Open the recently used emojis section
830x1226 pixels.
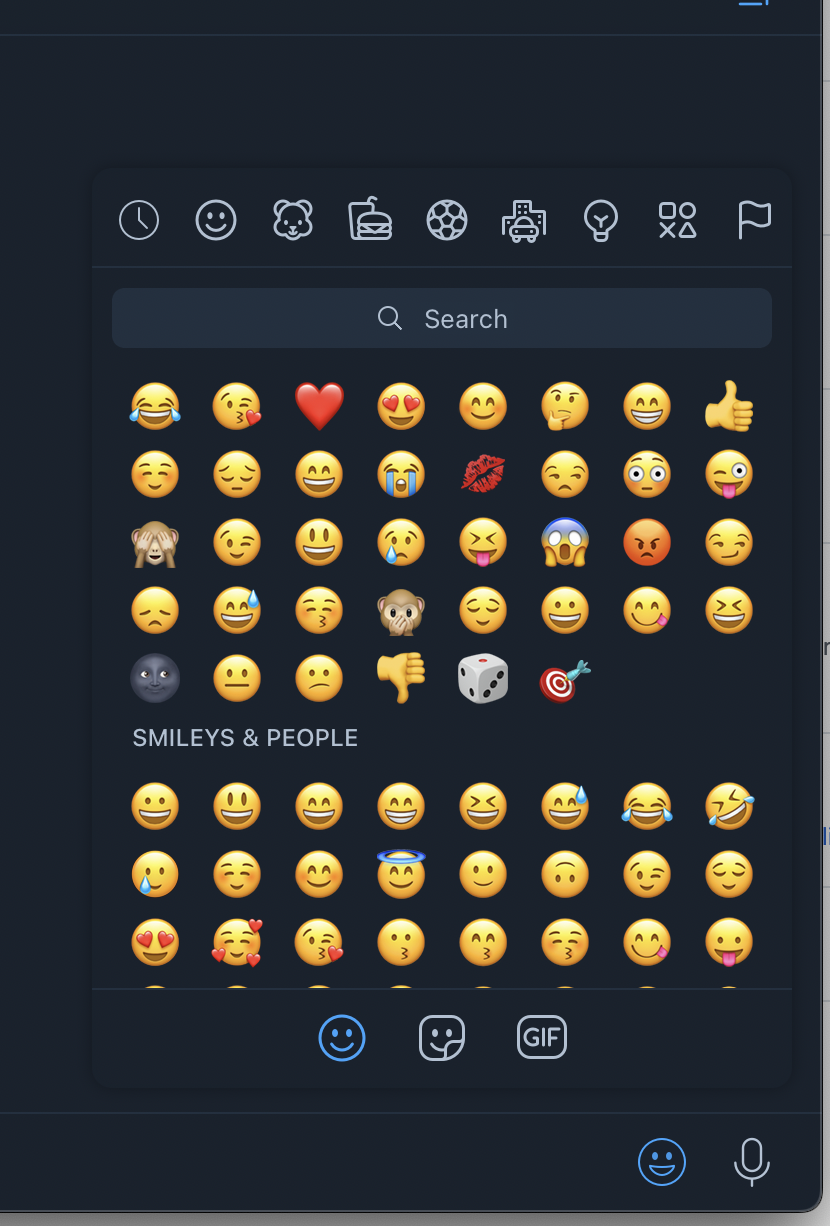click(140, 220)
